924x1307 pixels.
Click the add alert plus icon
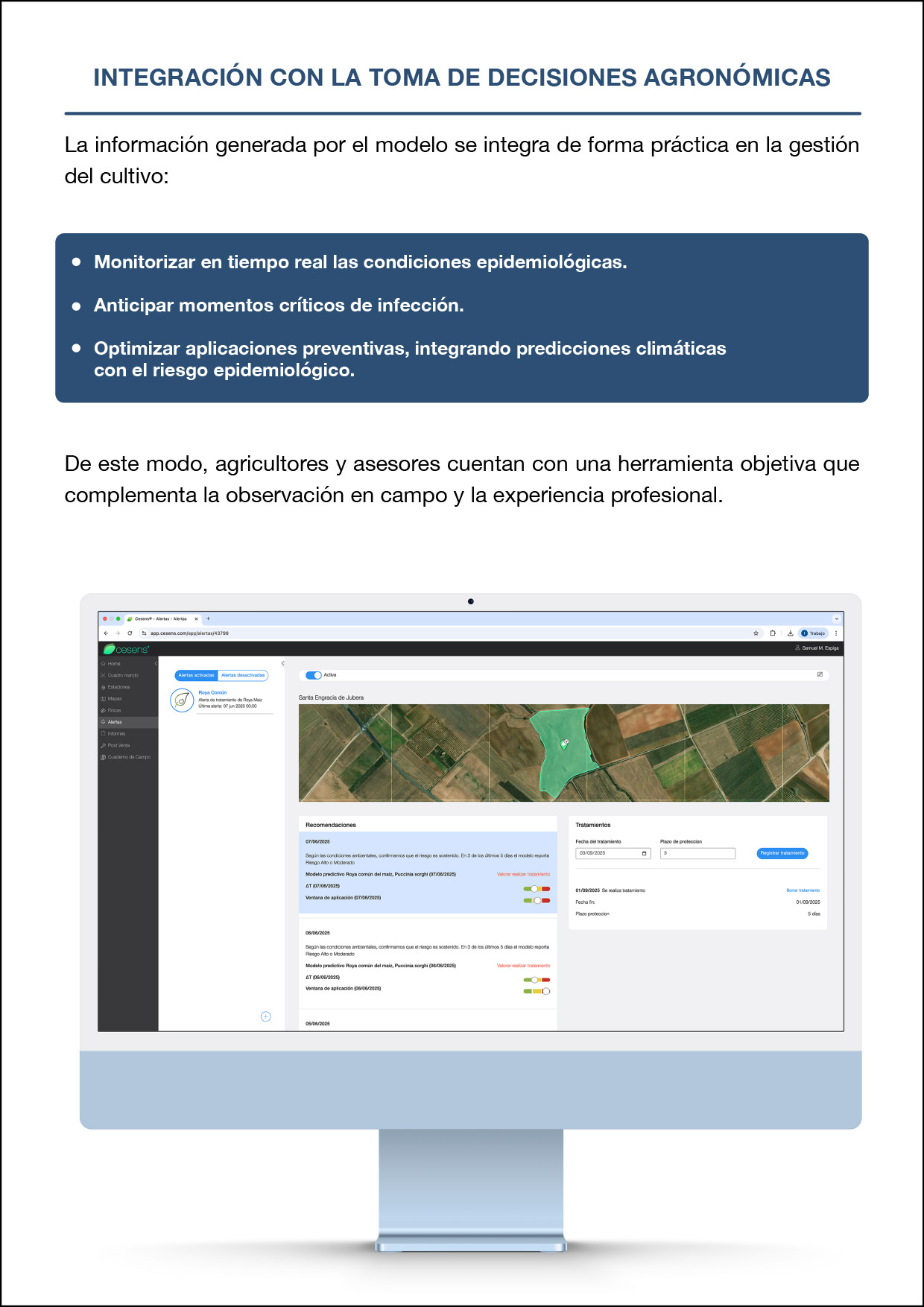pos(265,1016)
